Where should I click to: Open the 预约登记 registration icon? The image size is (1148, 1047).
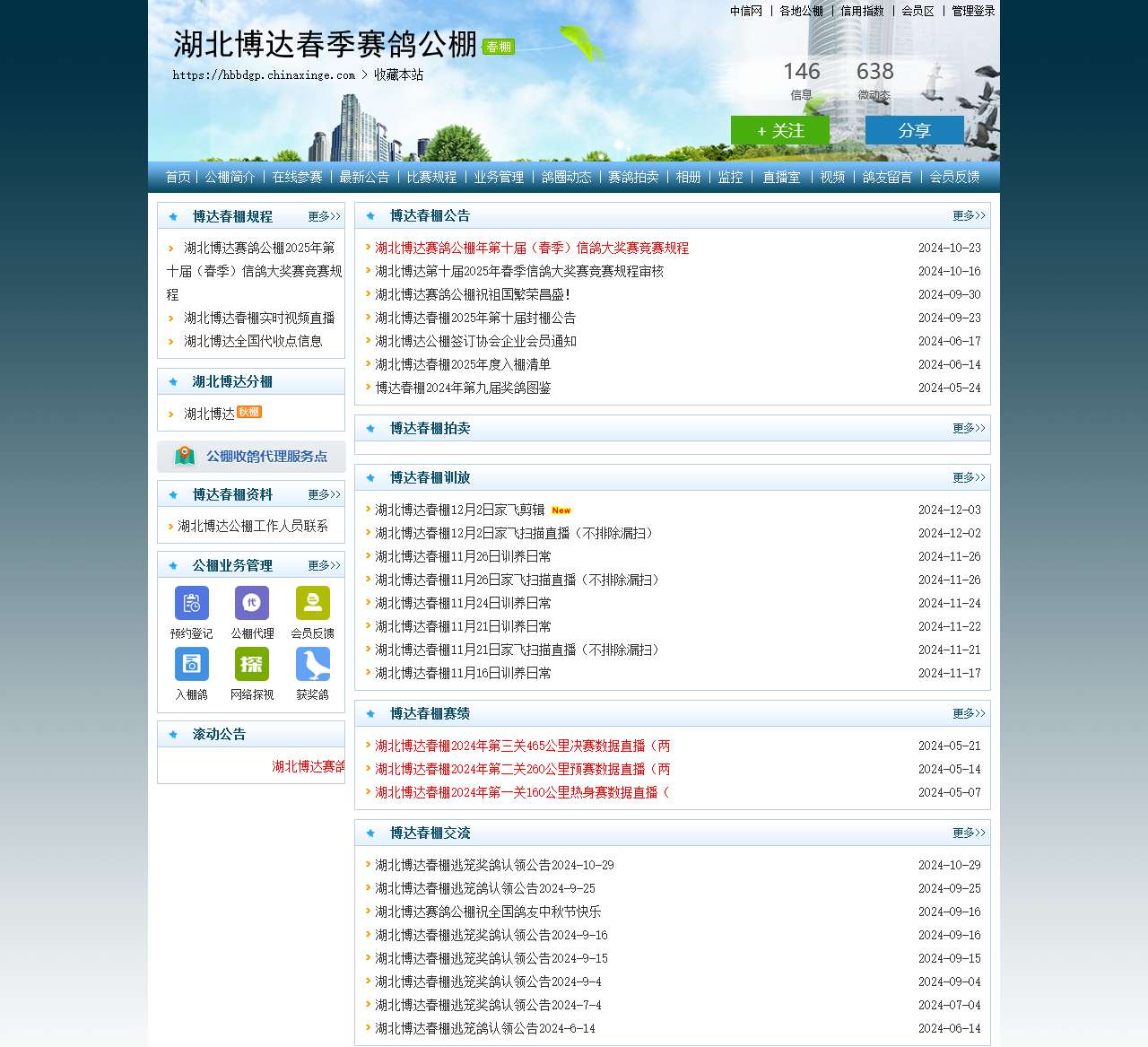[190, 603]
